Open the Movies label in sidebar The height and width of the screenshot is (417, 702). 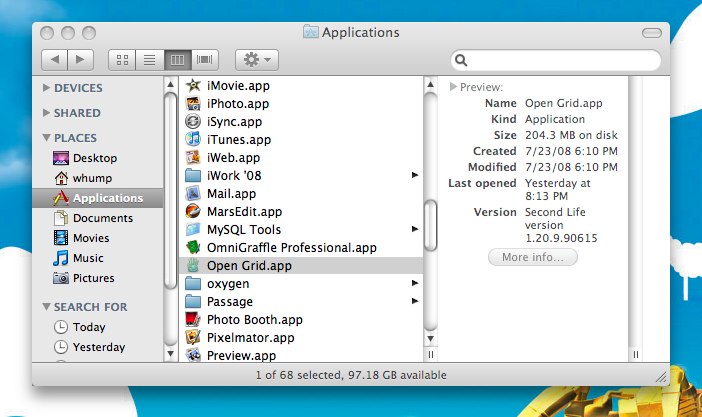point(91,238)
